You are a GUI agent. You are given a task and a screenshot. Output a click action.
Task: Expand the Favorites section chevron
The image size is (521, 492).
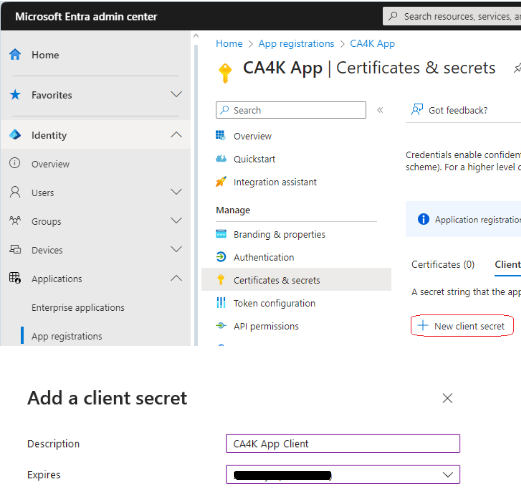click(x=176, y=94)
